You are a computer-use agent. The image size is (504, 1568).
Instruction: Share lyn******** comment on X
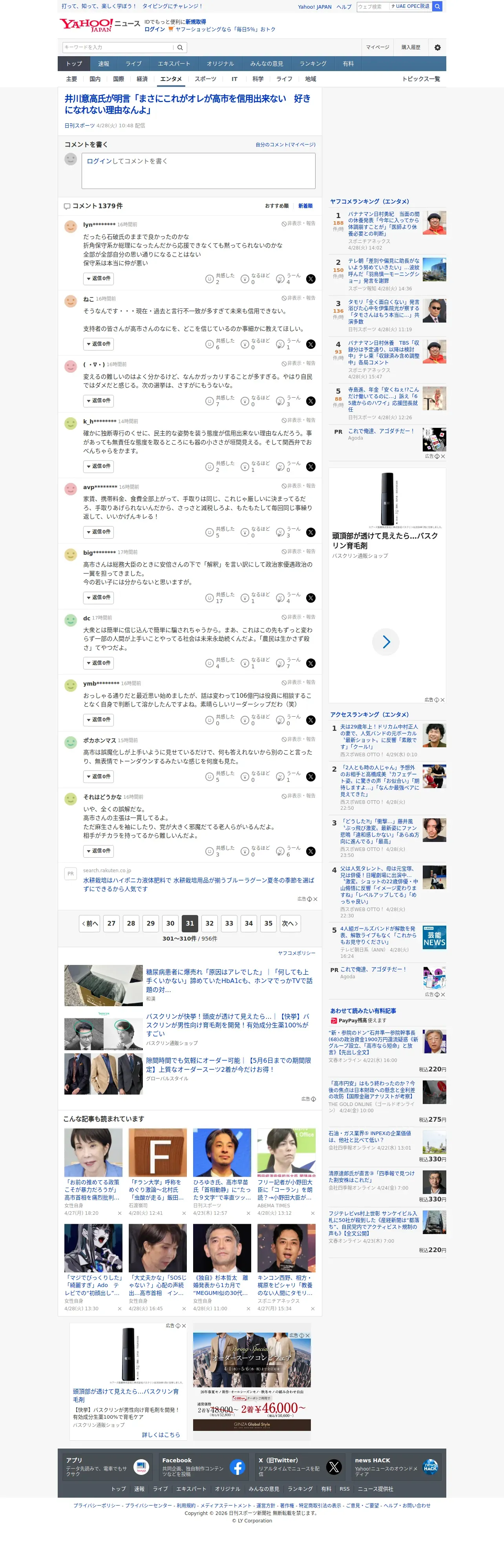(x=310, y=279)
